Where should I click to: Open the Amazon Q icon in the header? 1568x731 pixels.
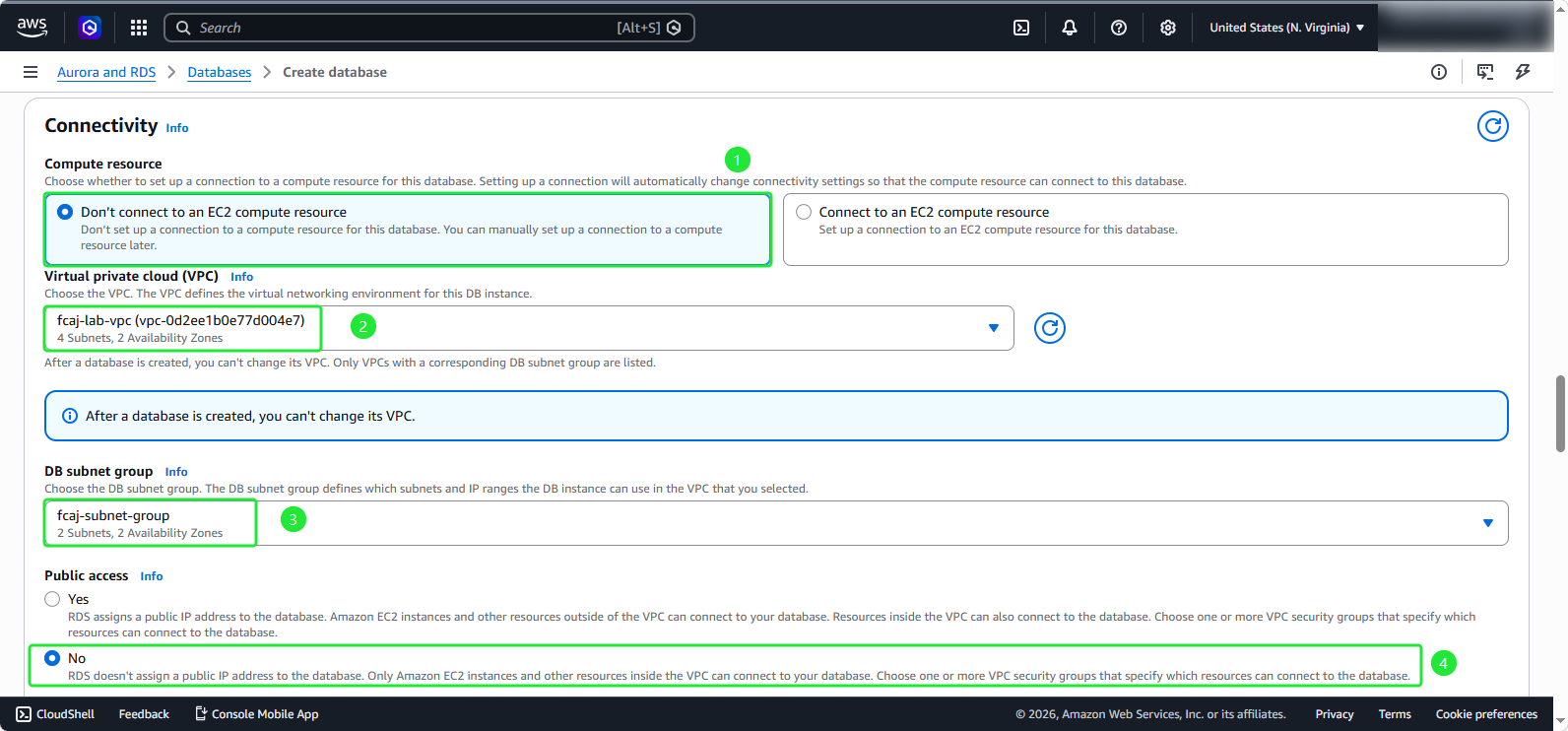(x=90, y=28)
